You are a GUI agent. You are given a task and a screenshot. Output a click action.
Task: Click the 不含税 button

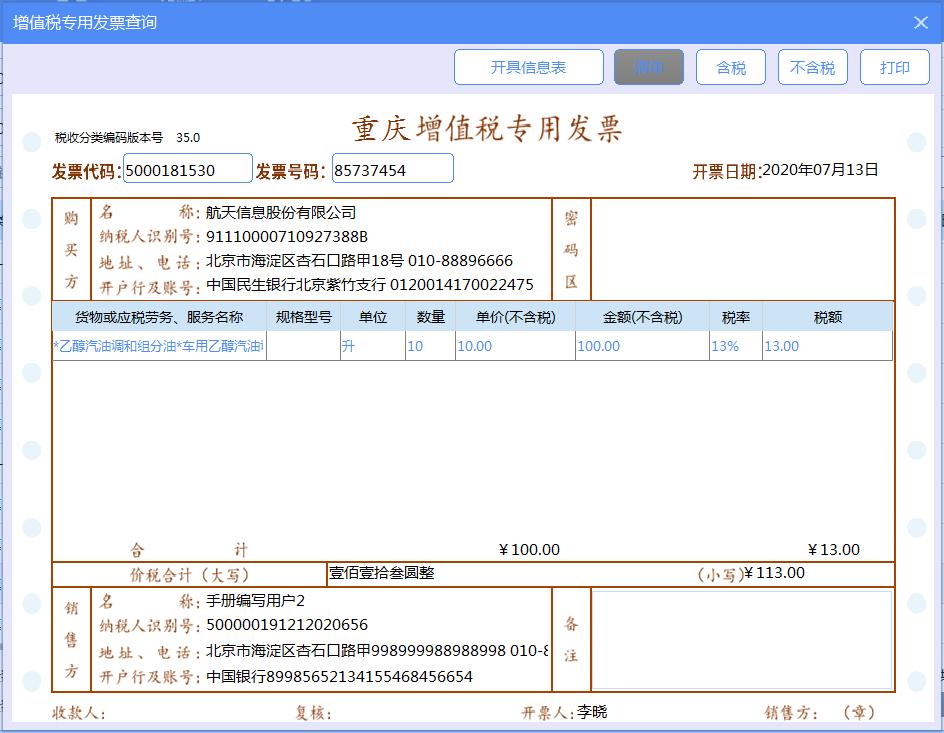click(x=812, y=67)
